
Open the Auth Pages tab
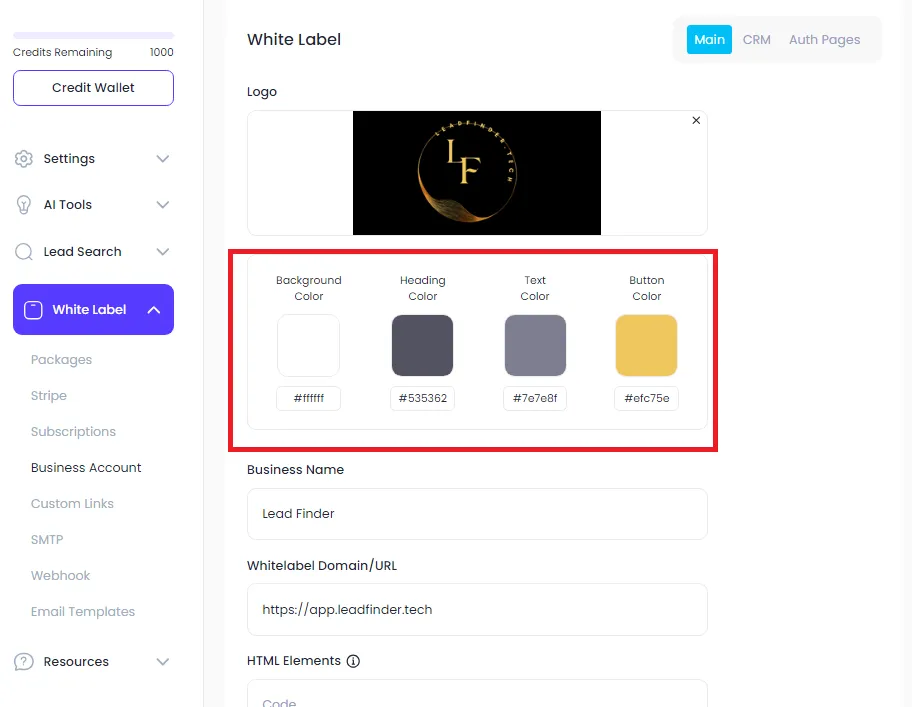pyautogui.click(x=824, y=40)
